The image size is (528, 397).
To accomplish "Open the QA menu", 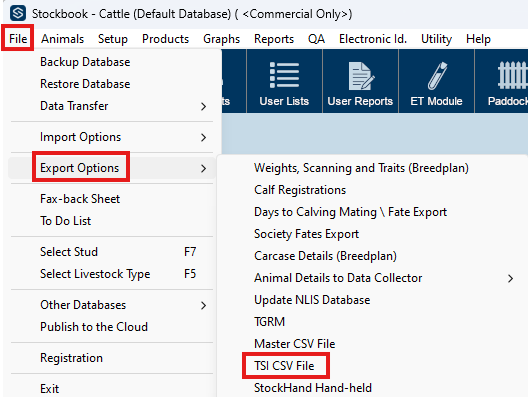I will coord(316,39).
